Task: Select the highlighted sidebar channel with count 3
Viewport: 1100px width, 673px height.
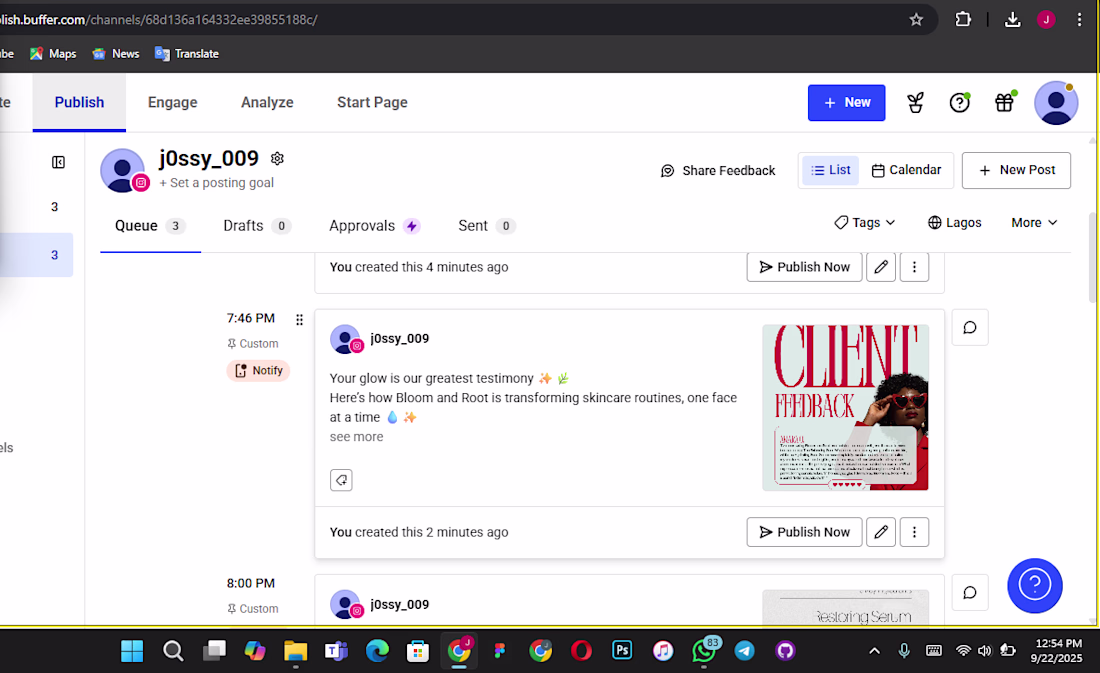Action: click(36, 255)
